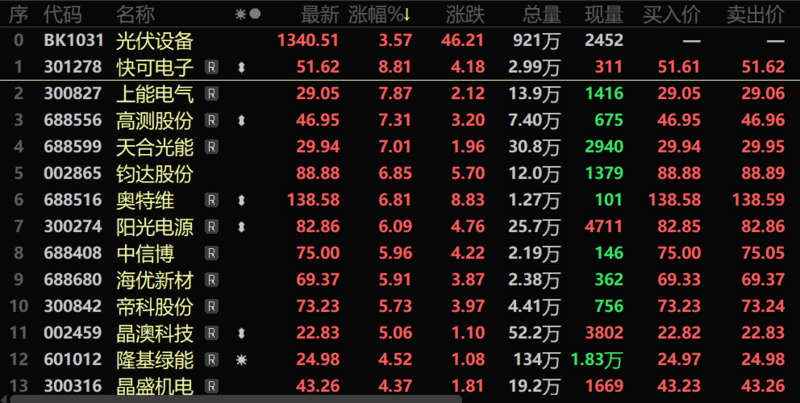Click latest price 138.58 for 奥特维

click(313, 199)
